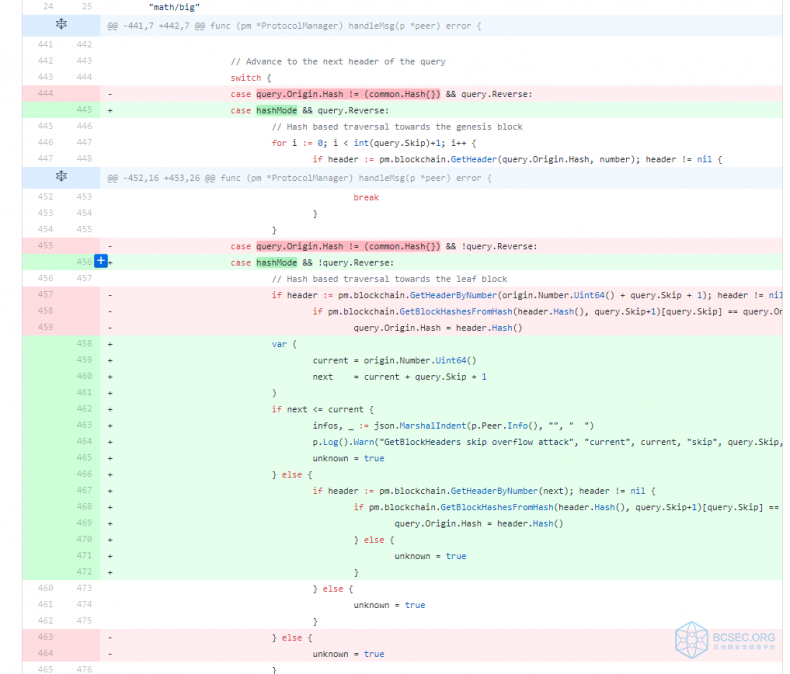Click removed line 'case query.Origin.Hash != (common.Hash{}) && query.Reverse:'
Viewport: 790px width, 674px height.
pyautogui.click(x=381, y=94)
